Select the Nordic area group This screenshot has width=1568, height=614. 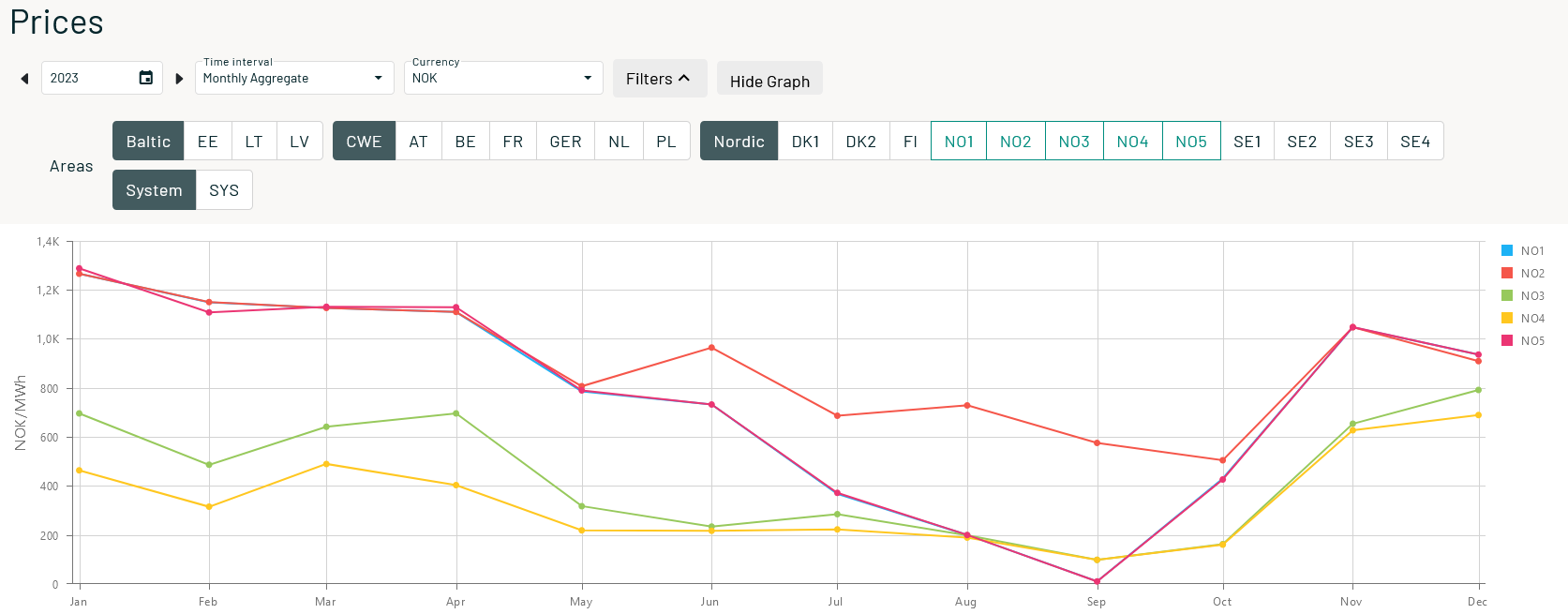click(x=739, y=142)
